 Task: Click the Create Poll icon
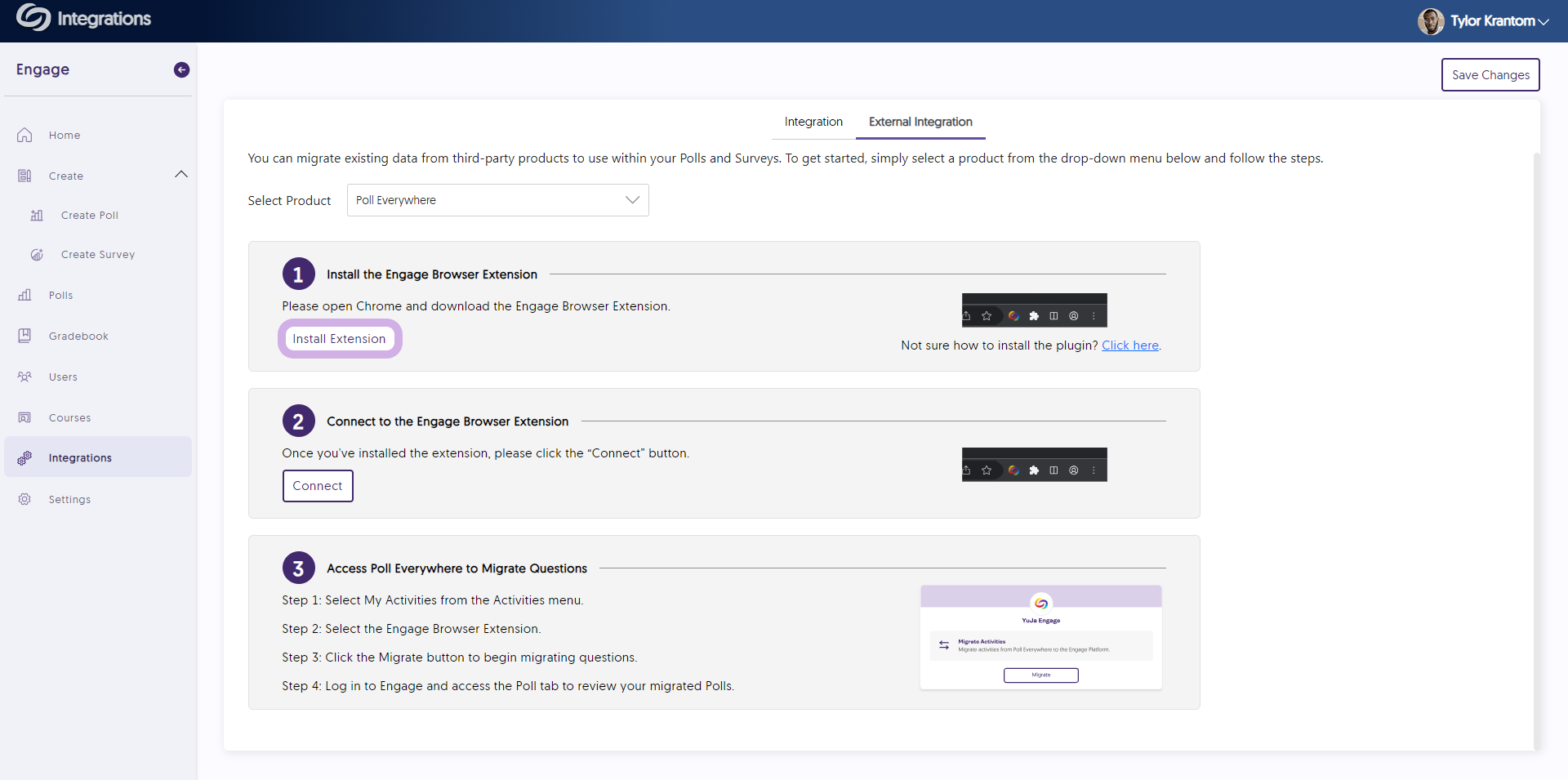click(x=37, y=215)
